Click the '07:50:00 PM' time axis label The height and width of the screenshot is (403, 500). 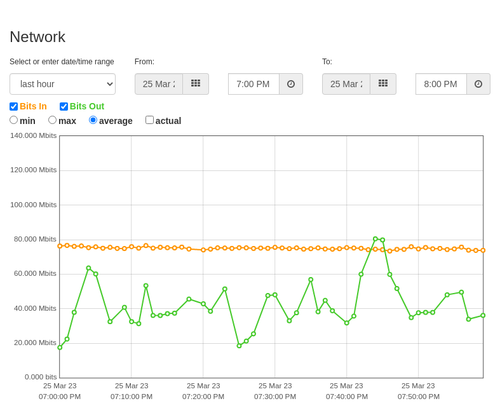[x=418, y=397]
